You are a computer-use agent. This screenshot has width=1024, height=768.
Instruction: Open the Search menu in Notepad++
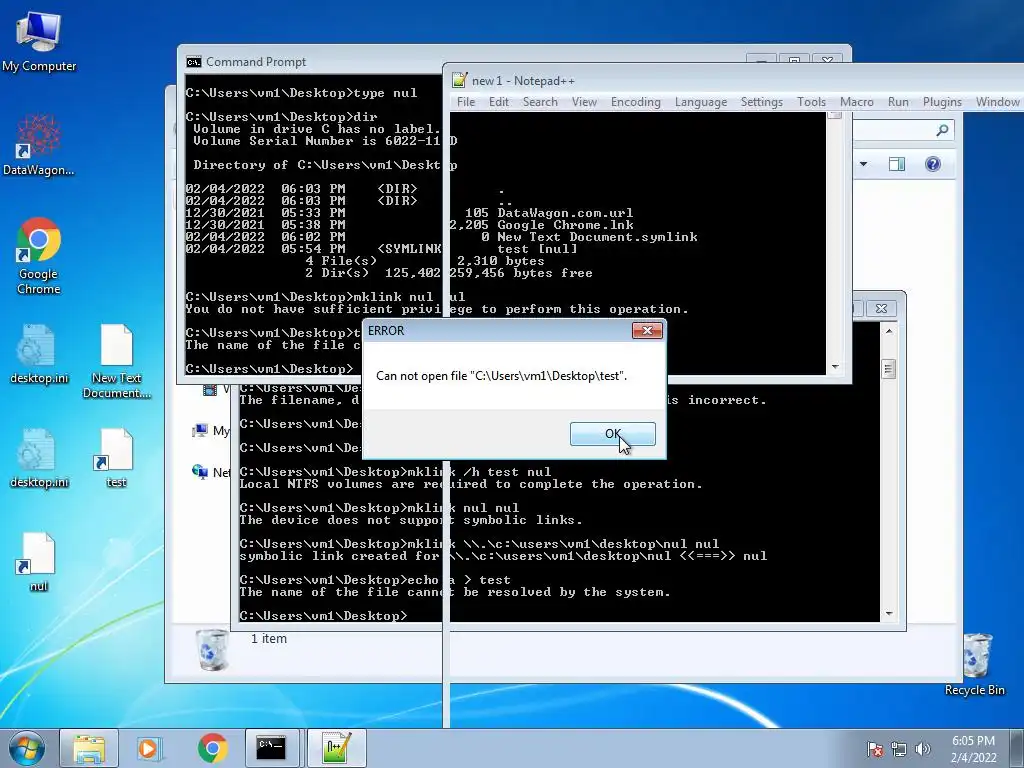tap(540, 102)
